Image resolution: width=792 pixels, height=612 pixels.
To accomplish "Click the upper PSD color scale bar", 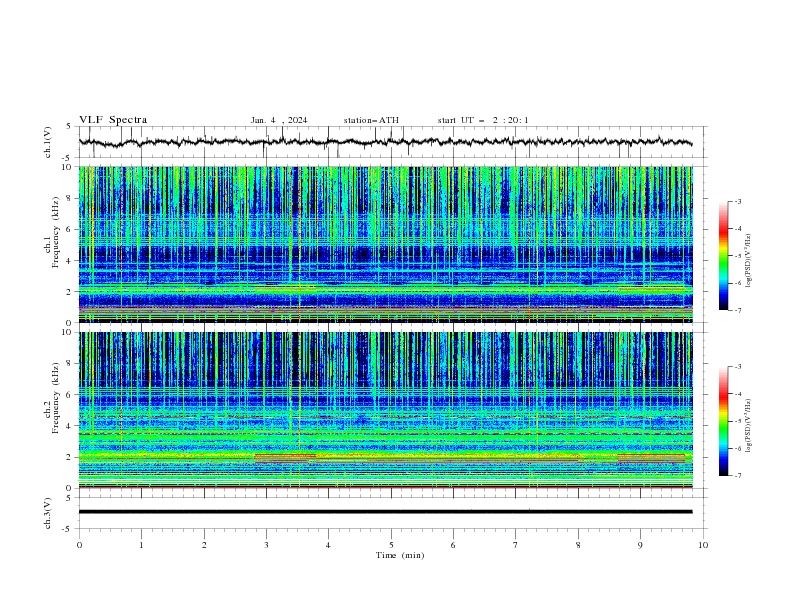I will coord(723,255).
